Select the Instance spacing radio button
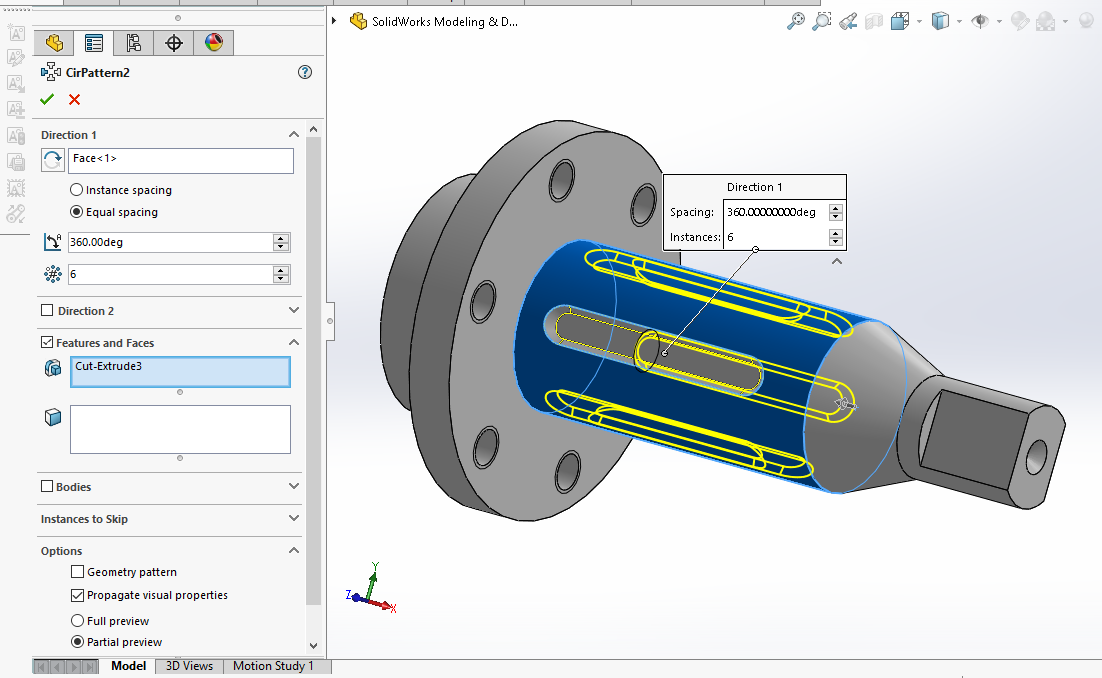The height and width of the screenshot is (678, 1102). click(77, 190)
